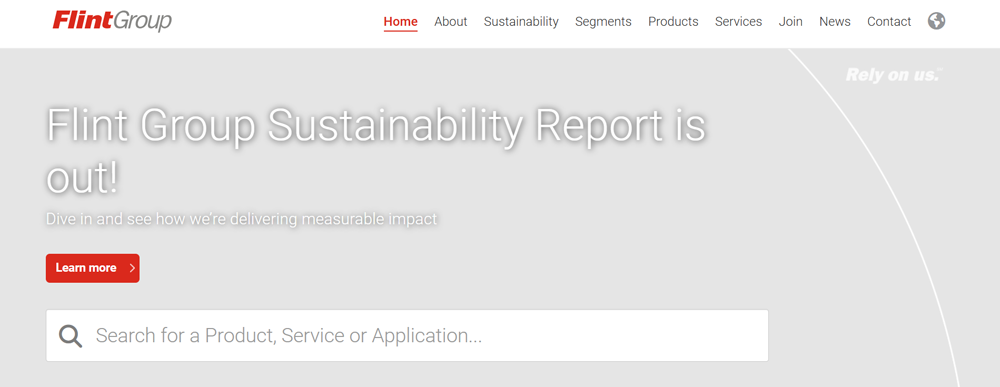This screenshot has height=387, width=1000.
Task: Open the Sustainability menu
Action: [x=521, y=22]
